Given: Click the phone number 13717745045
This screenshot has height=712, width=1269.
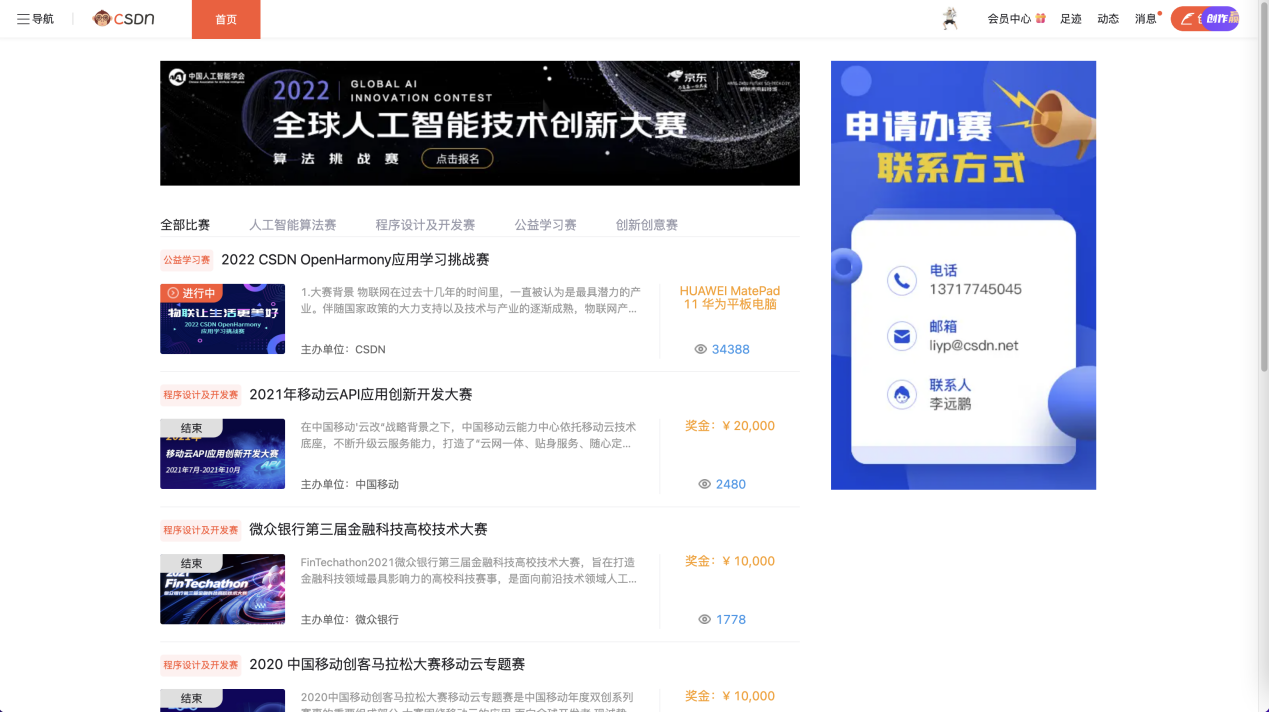Looking at the screenshot, I should point(976,289).
